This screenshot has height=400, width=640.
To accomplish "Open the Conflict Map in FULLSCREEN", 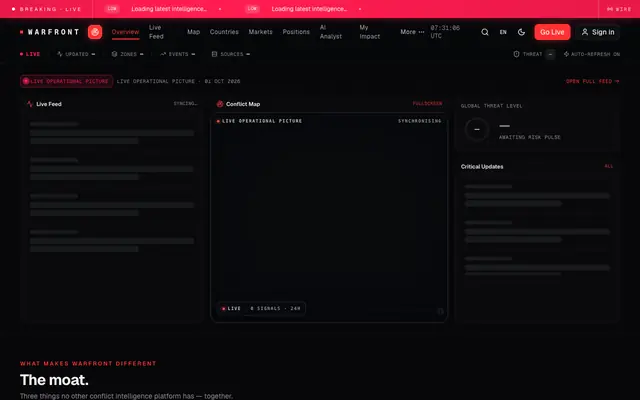I will coord(427,104).
